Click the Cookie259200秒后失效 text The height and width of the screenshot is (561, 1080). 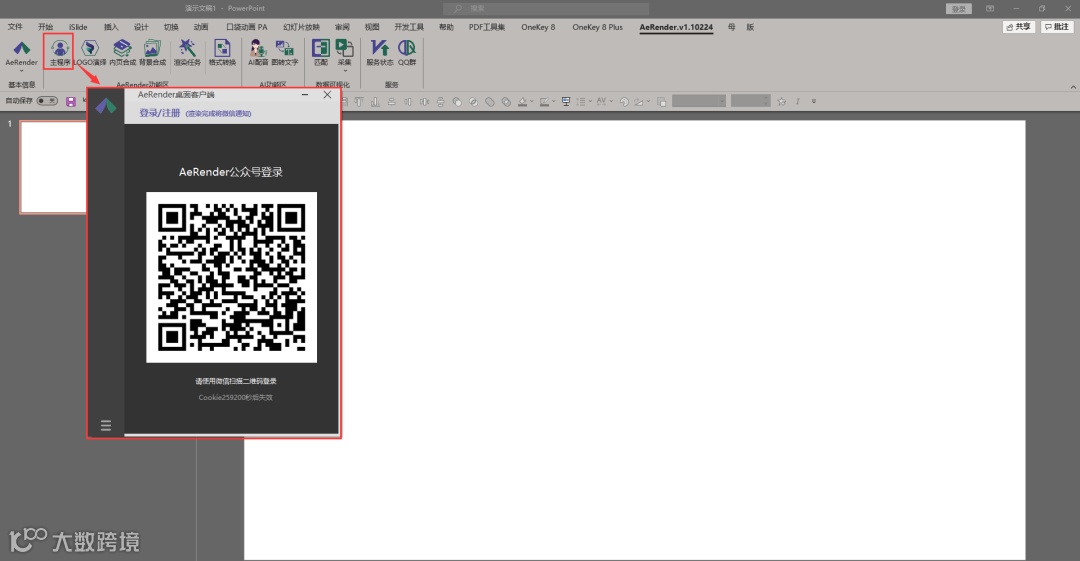[x=236, y=398]
